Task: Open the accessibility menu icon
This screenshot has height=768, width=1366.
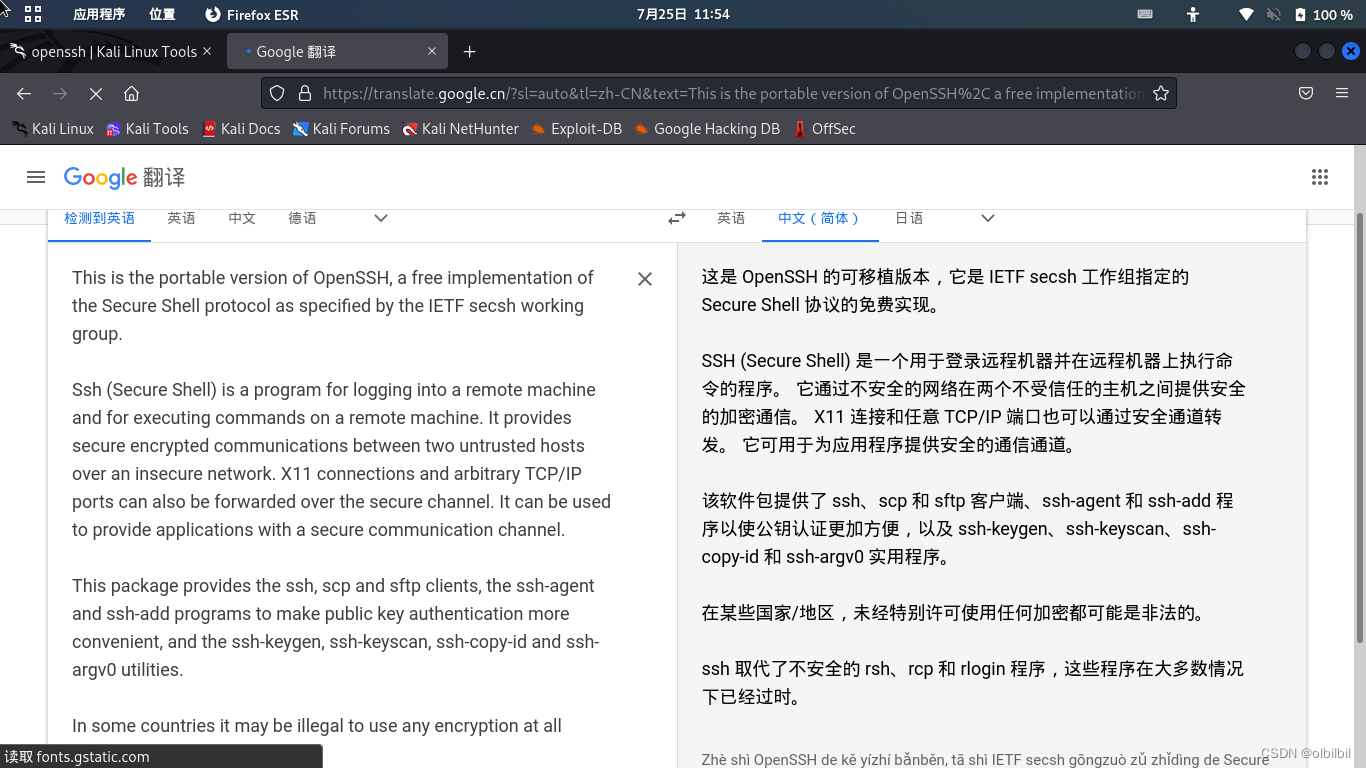Action: 1193,14
